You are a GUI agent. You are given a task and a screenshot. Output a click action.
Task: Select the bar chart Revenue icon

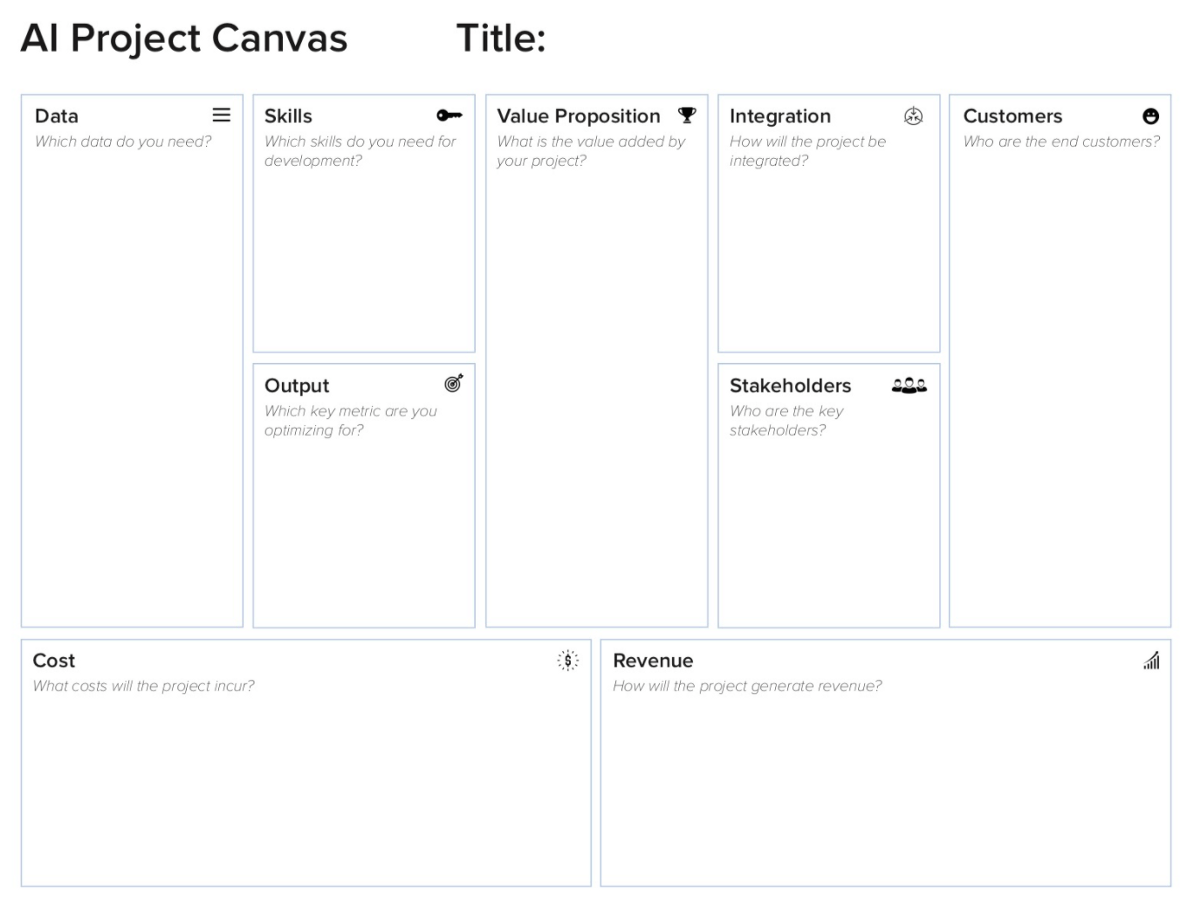point(1151,660)
